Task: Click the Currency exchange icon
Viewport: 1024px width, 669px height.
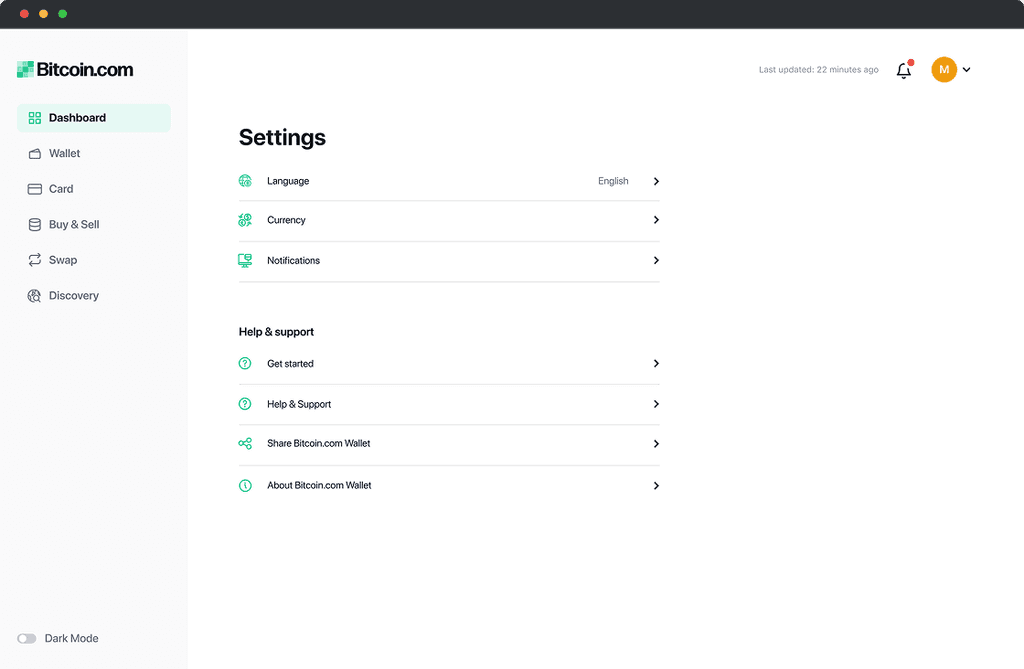Action: pyautogui.click(x=245, y=220)
